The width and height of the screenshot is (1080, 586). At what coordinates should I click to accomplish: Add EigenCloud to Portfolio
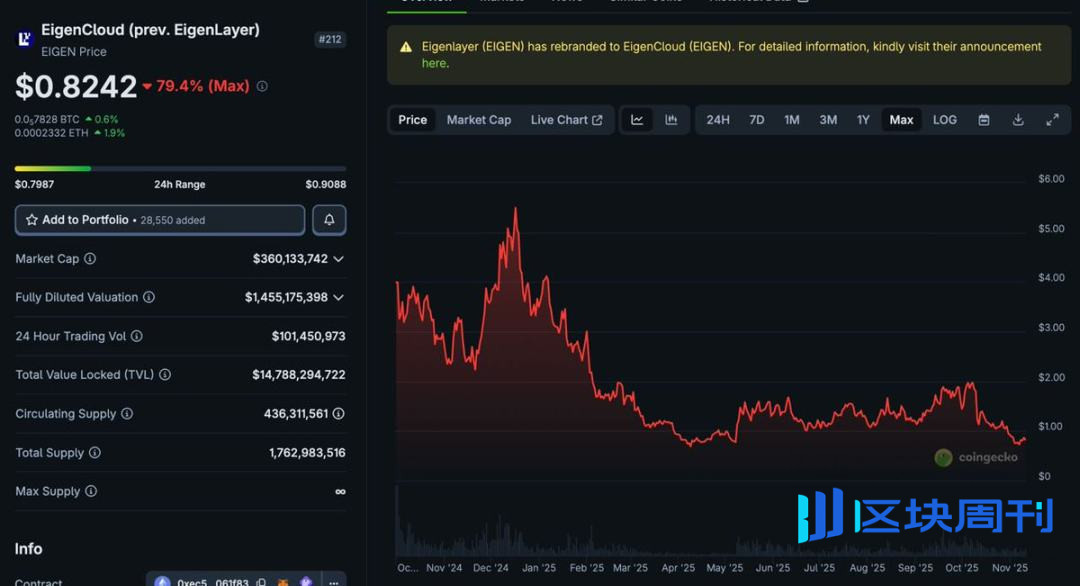pos(160,220)
